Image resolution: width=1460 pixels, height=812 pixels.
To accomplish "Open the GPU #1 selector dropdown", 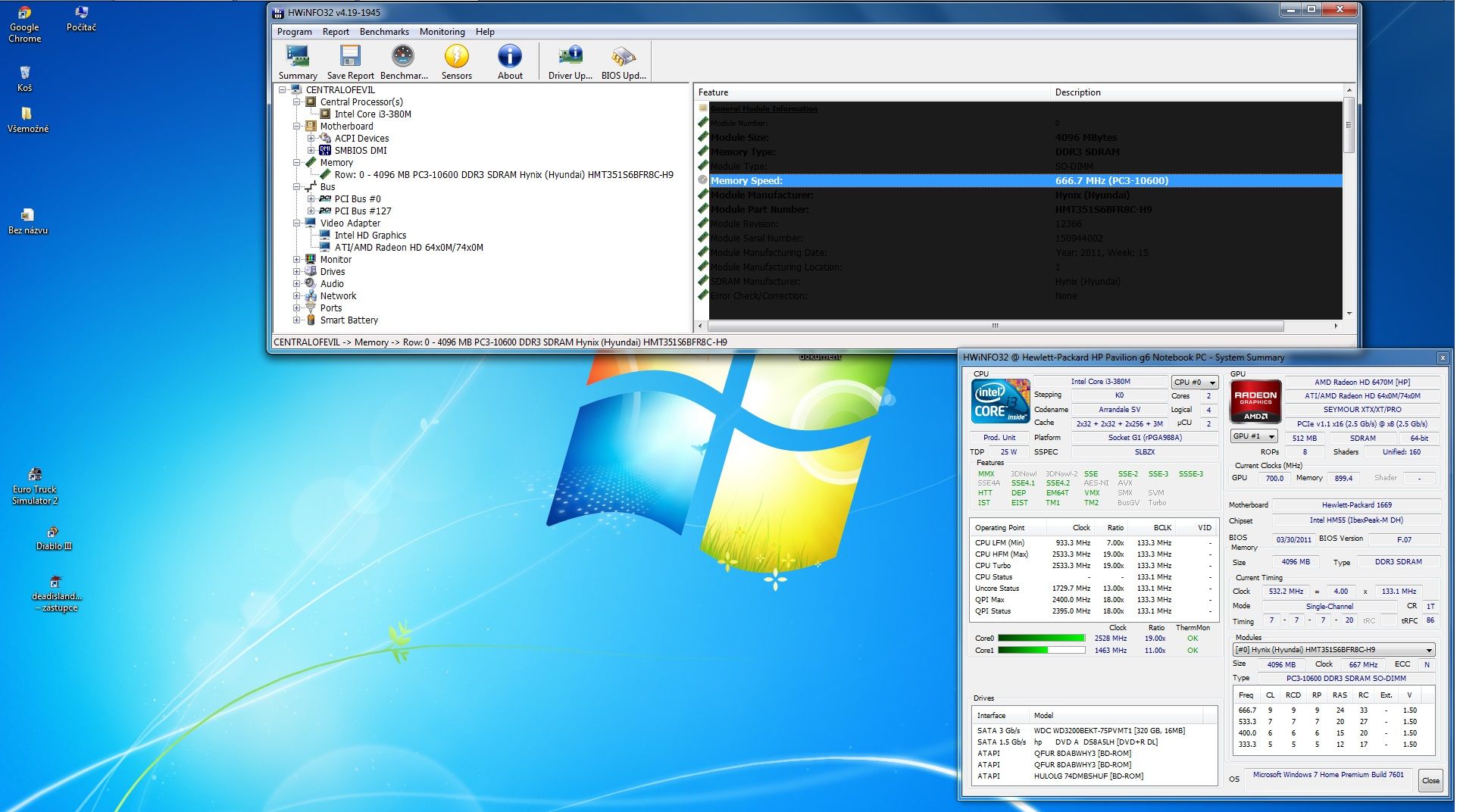I will click(x=1254, y=436).
